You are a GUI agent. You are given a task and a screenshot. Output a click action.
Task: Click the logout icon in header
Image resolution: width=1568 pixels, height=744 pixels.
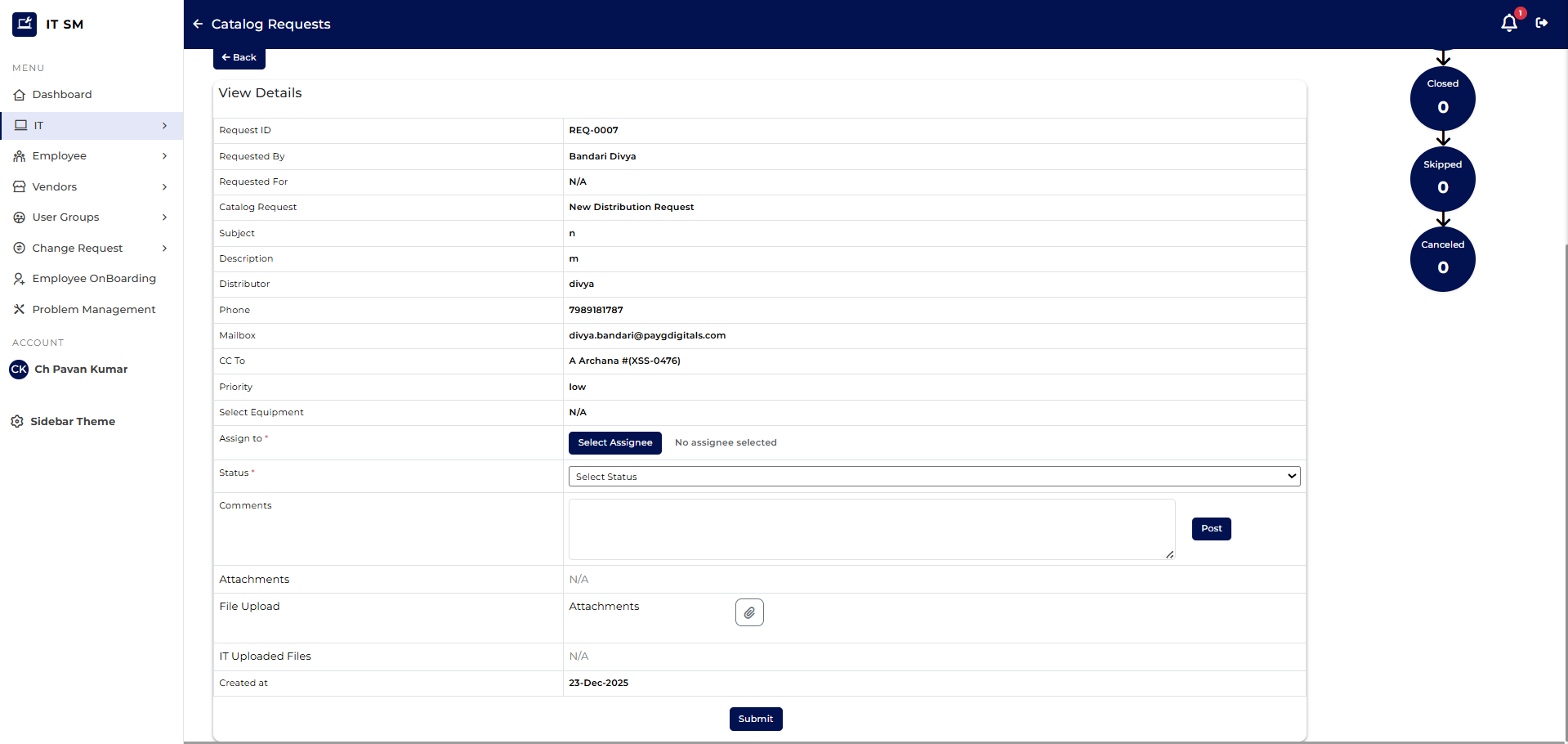click(x=1542, y=23)
